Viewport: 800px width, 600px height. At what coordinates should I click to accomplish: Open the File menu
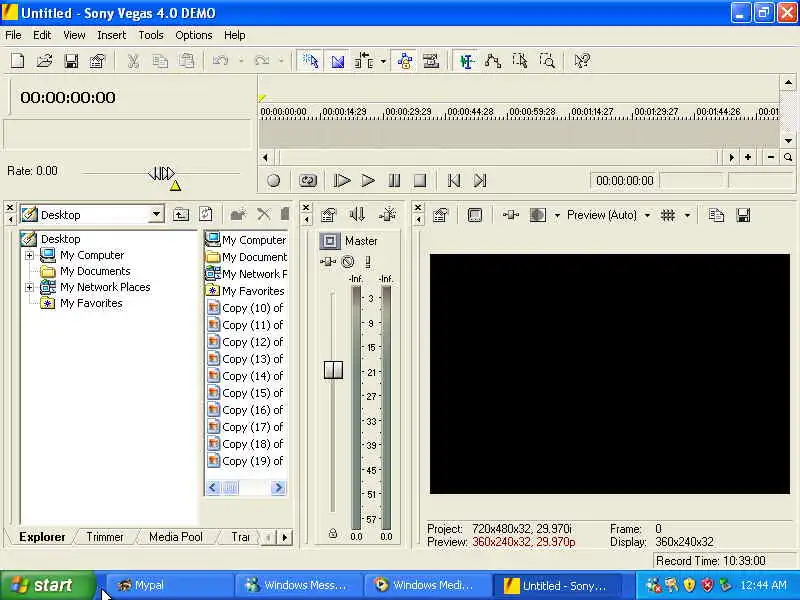coord(13,35)
